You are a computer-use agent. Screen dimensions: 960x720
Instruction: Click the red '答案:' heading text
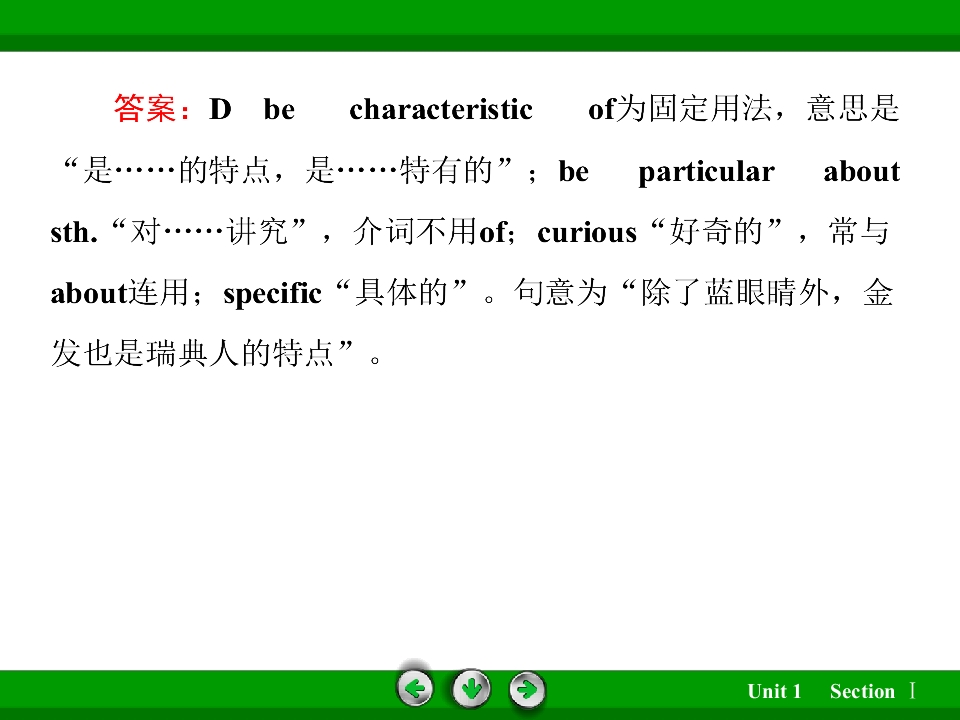pos(152,109)
